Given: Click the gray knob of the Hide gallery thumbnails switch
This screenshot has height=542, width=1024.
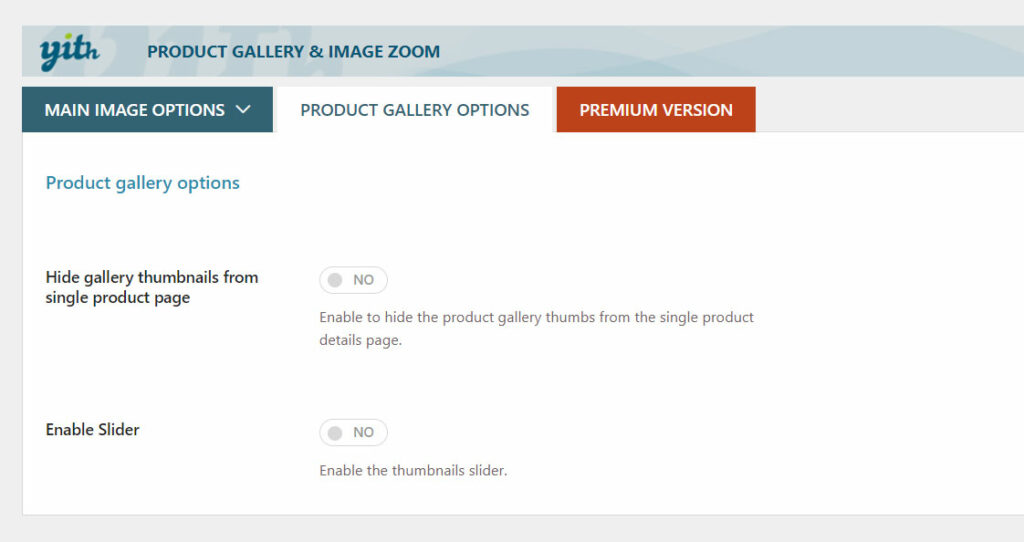Looking at the screenshot, I should pyautogui.click(x=335, y=280).
